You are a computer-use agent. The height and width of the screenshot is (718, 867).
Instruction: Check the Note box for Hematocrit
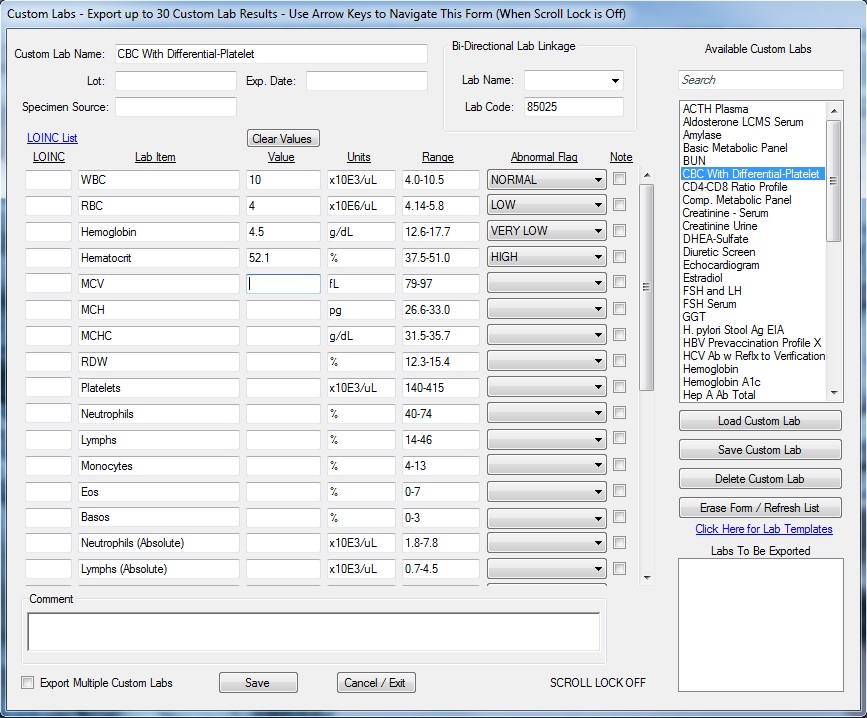click(x=619, y=256)
